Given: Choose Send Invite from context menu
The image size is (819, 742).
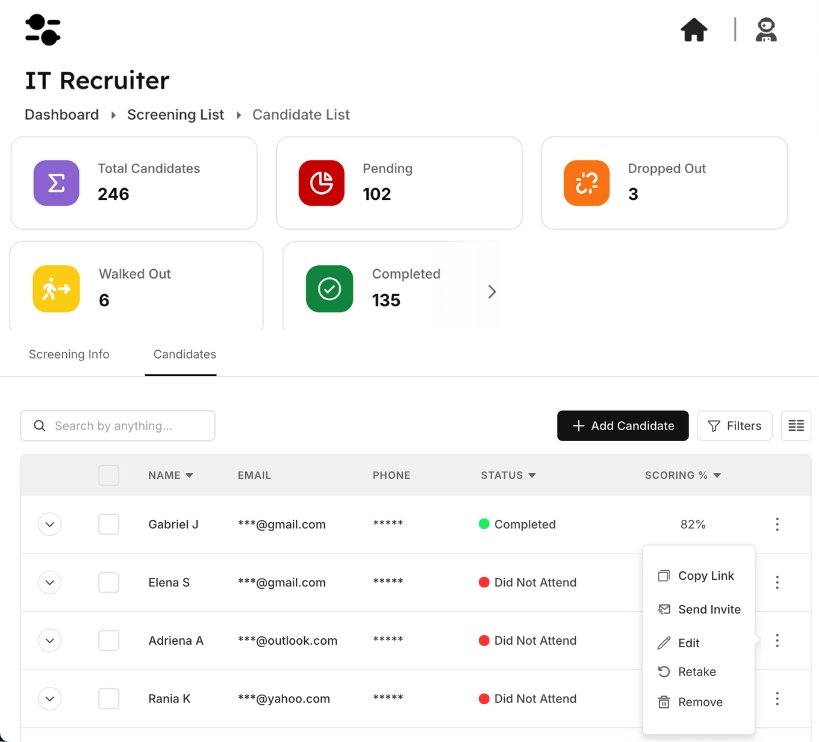Looking at the screenshot, I should (708, 609).
